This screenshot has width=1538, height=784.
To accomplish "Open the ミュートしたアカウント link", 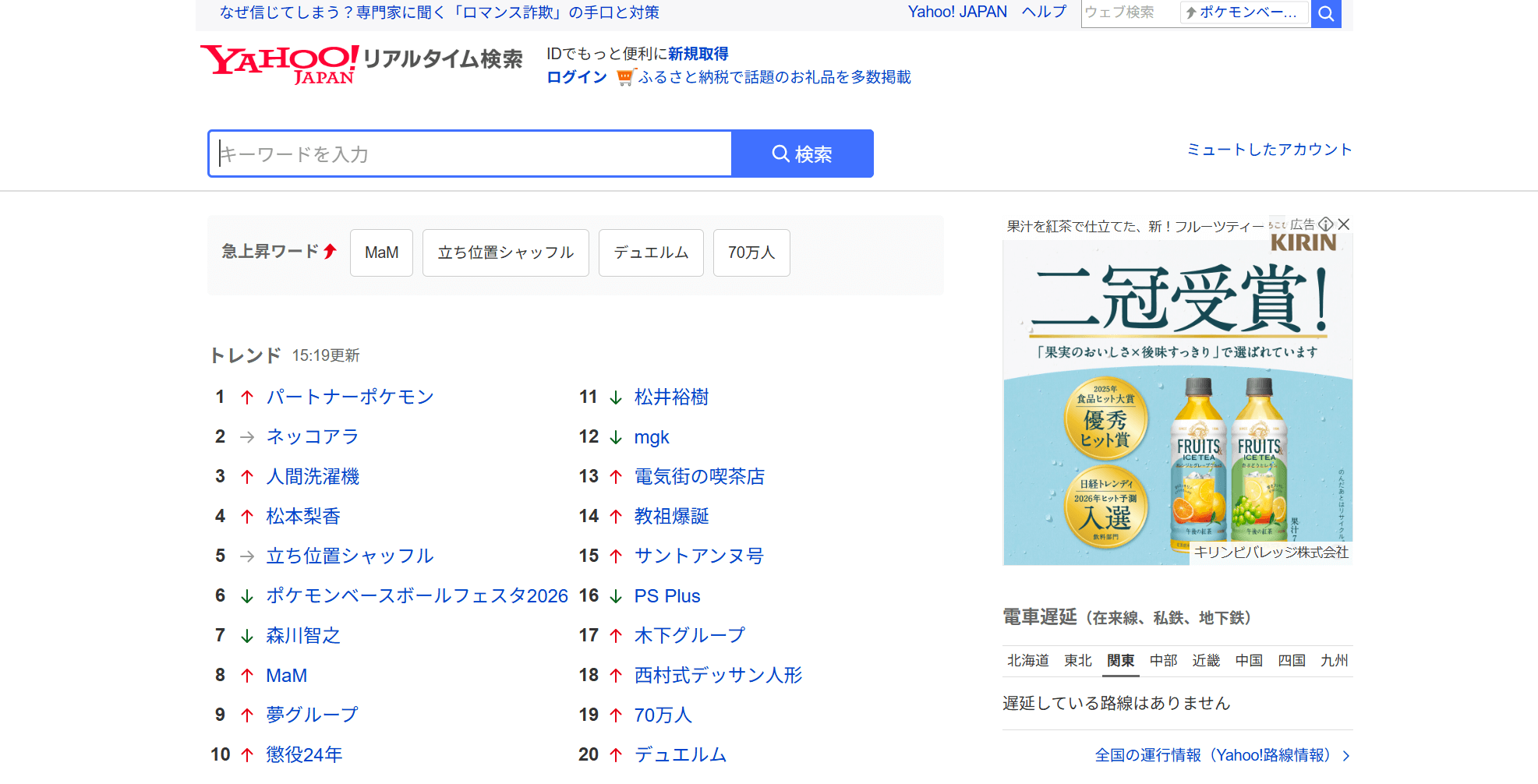I will (1269, 150).
